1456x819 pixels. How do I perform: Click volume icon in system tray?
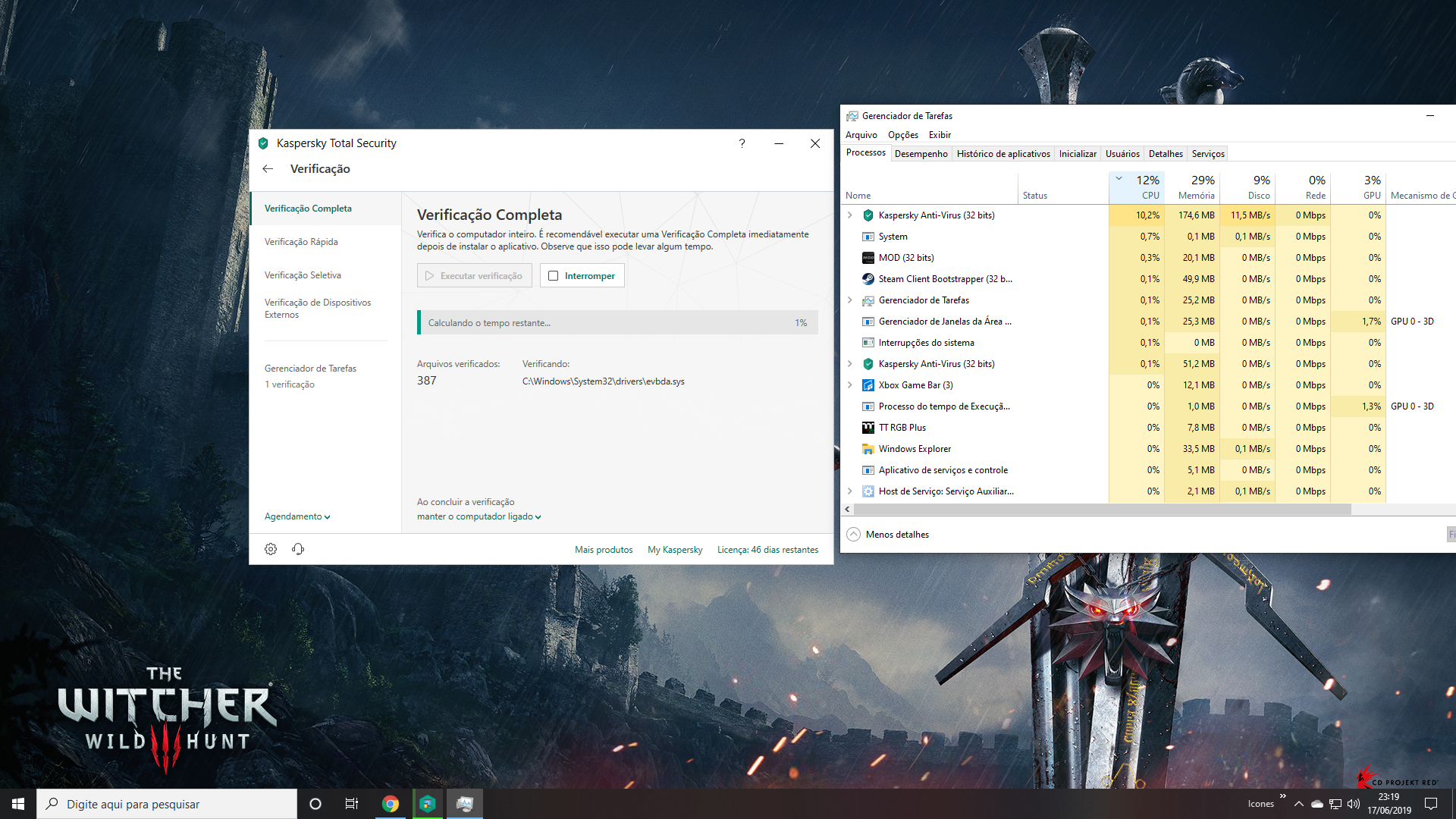[1354, 804]
